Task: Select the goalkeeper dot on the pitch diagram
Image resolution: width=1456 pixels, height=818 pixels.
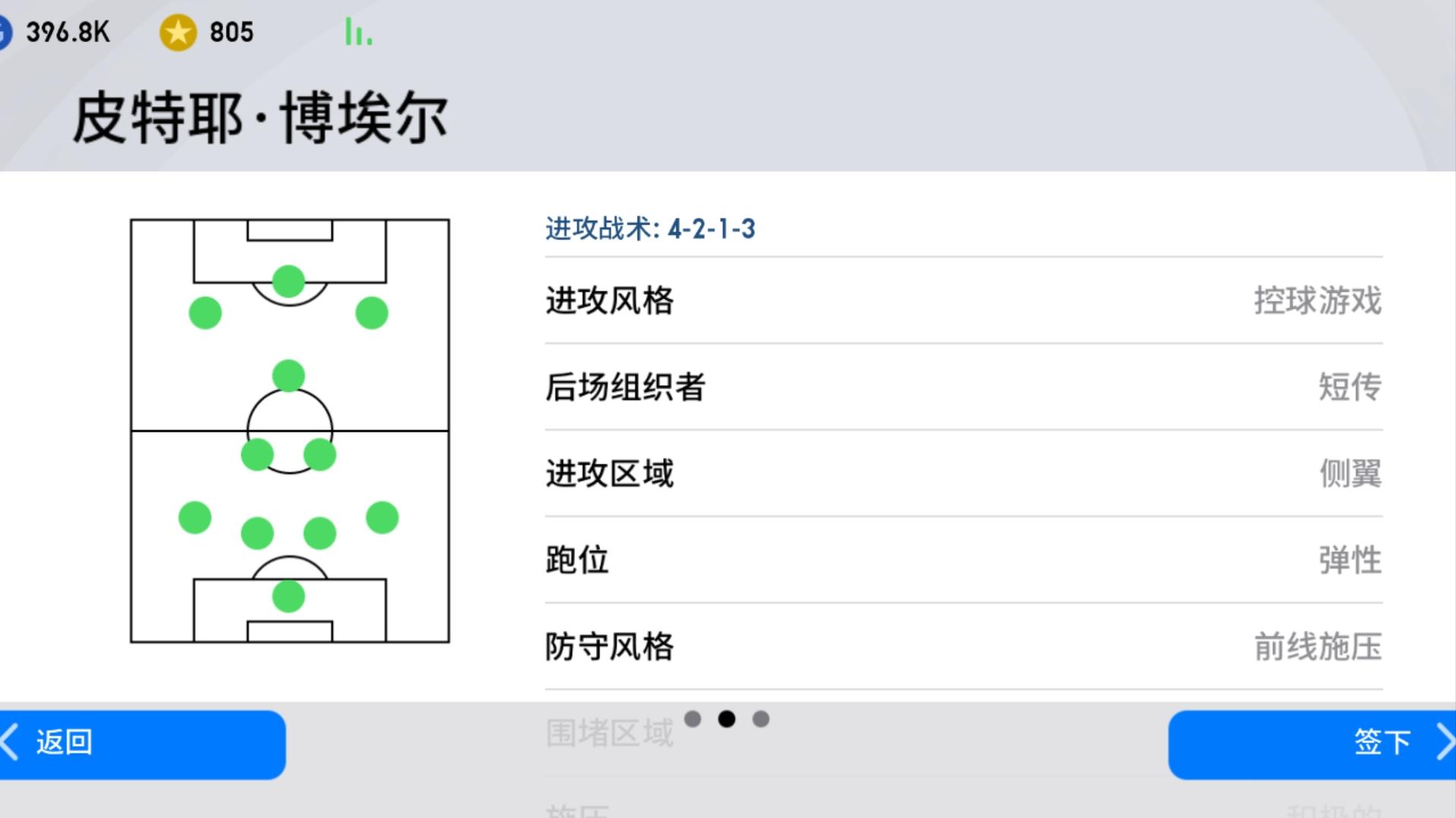Action: (x=288, y=596)
